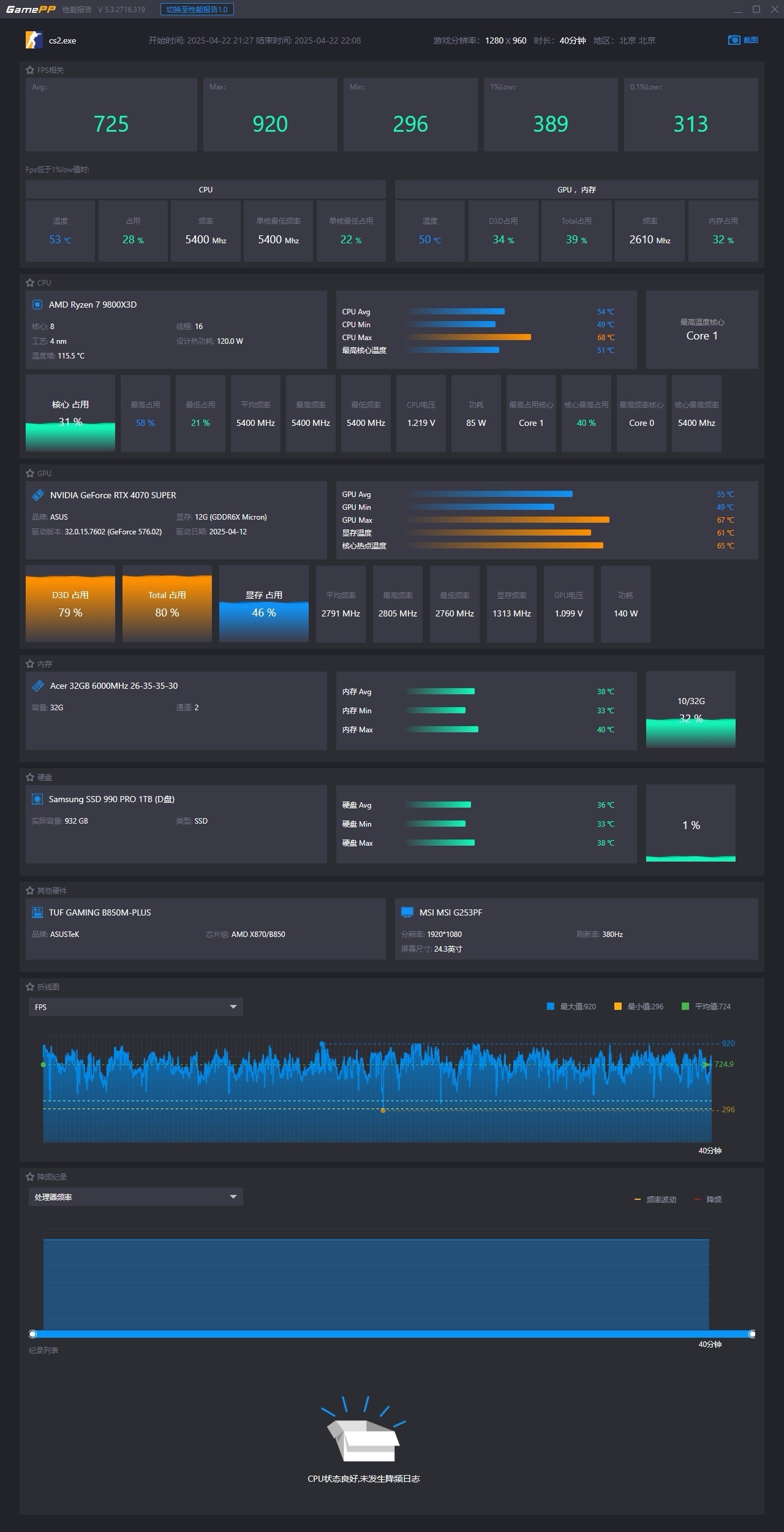Click the NVIDIA GeForce RTX 4070 SUPER icon
This screenshot has width=784, height=1532.
(x=37, y=495)
